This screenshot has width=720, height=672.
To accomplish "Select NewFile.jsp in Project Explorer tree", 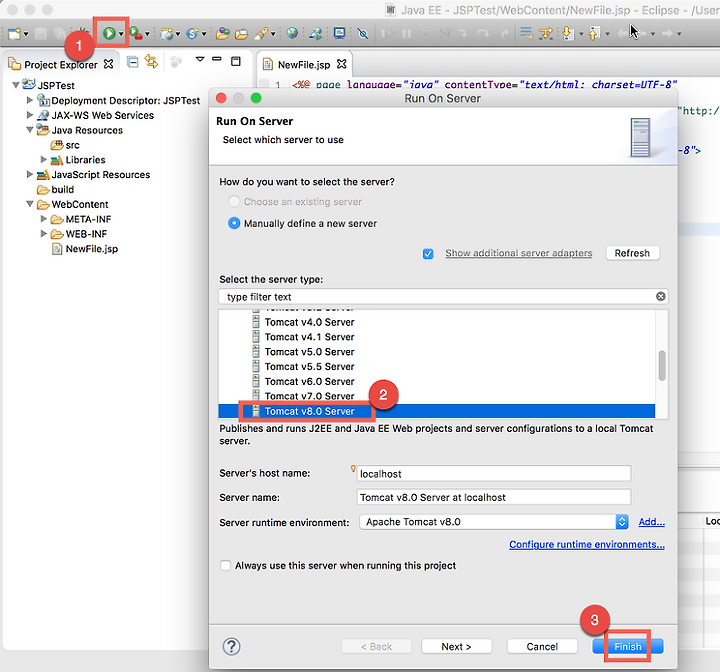I will click(x=85, y=248).
